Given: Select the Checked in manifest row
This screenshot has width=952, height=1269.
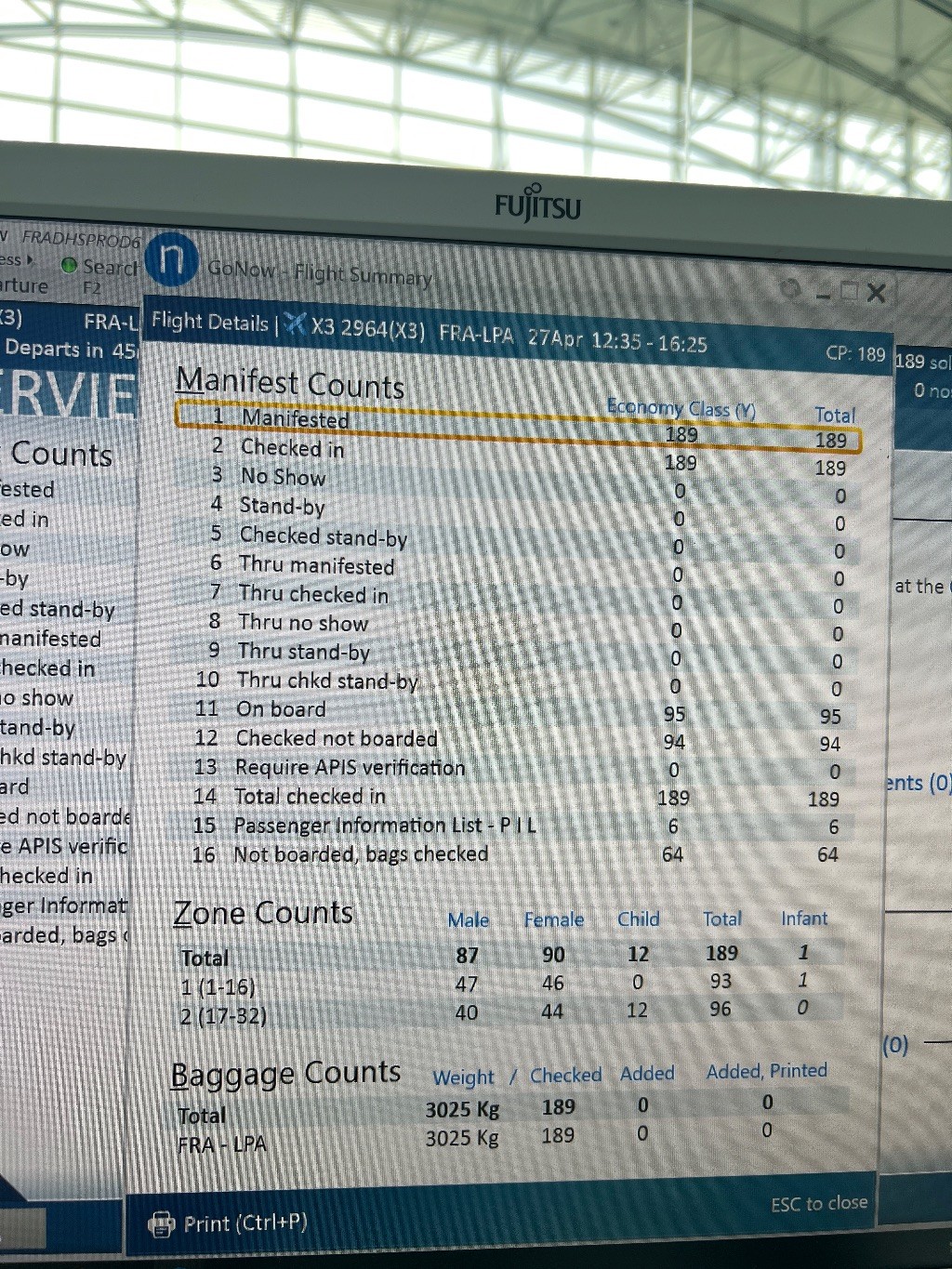Looking at the screenshot, I should click(x=292, y=448).
